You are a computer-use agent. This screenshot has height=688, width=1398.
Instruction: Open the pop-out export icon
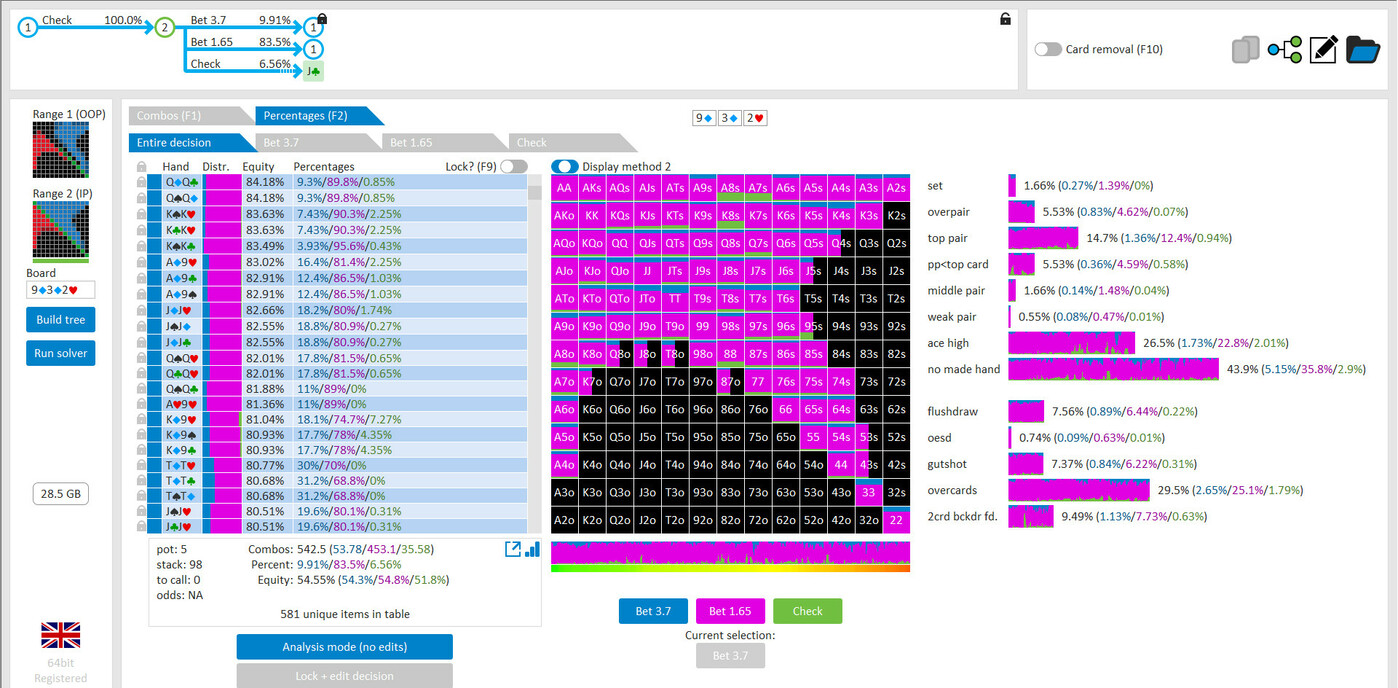point(513,549)
